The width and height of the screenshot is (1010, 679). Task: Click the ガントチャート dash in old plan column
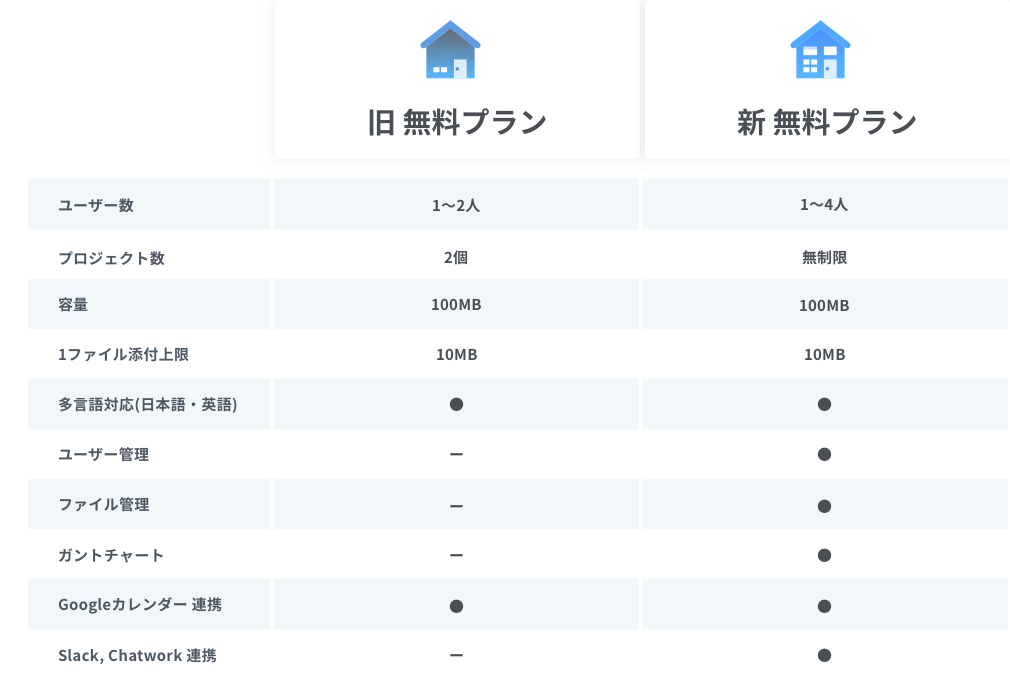pyautogui.click(x=456, y=555)
